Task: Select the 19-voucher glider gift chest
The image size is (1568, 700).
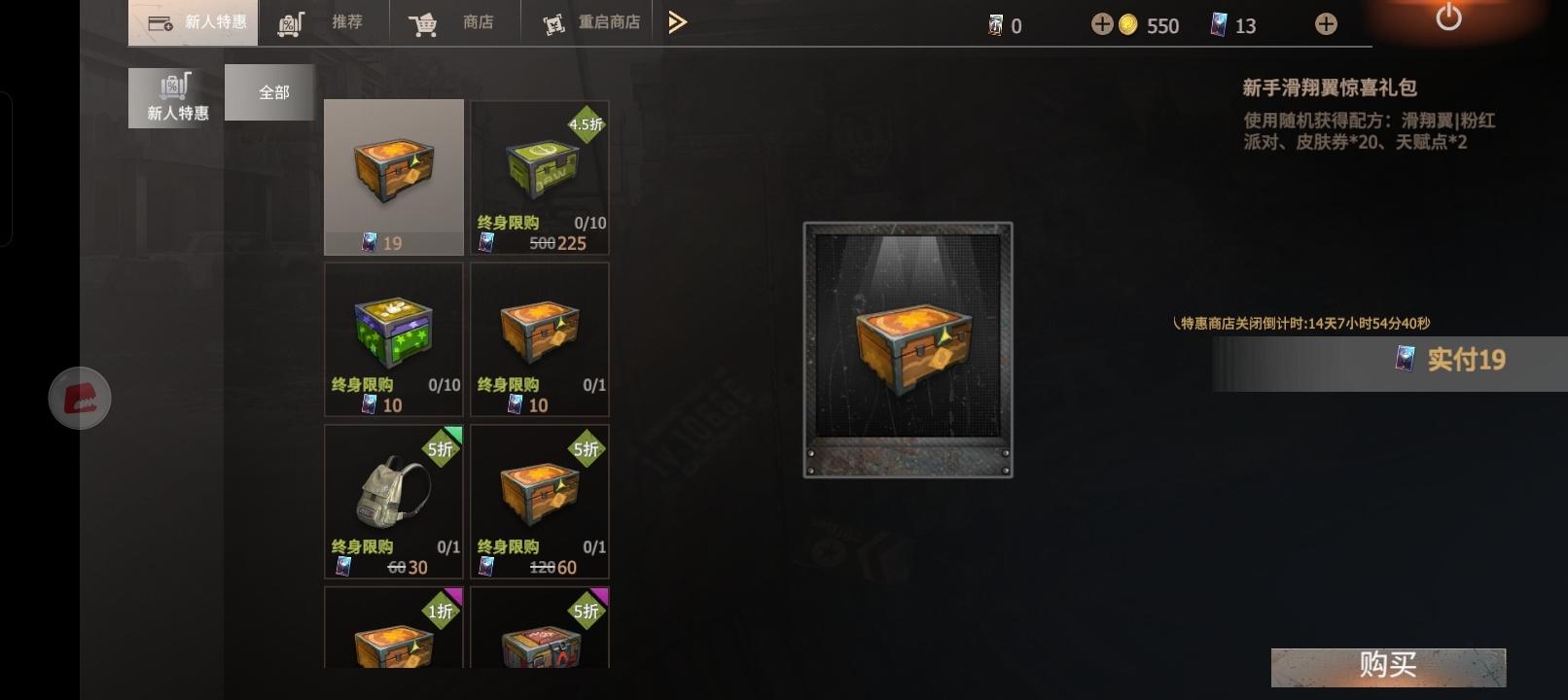Action: click(x=394, y=177)
